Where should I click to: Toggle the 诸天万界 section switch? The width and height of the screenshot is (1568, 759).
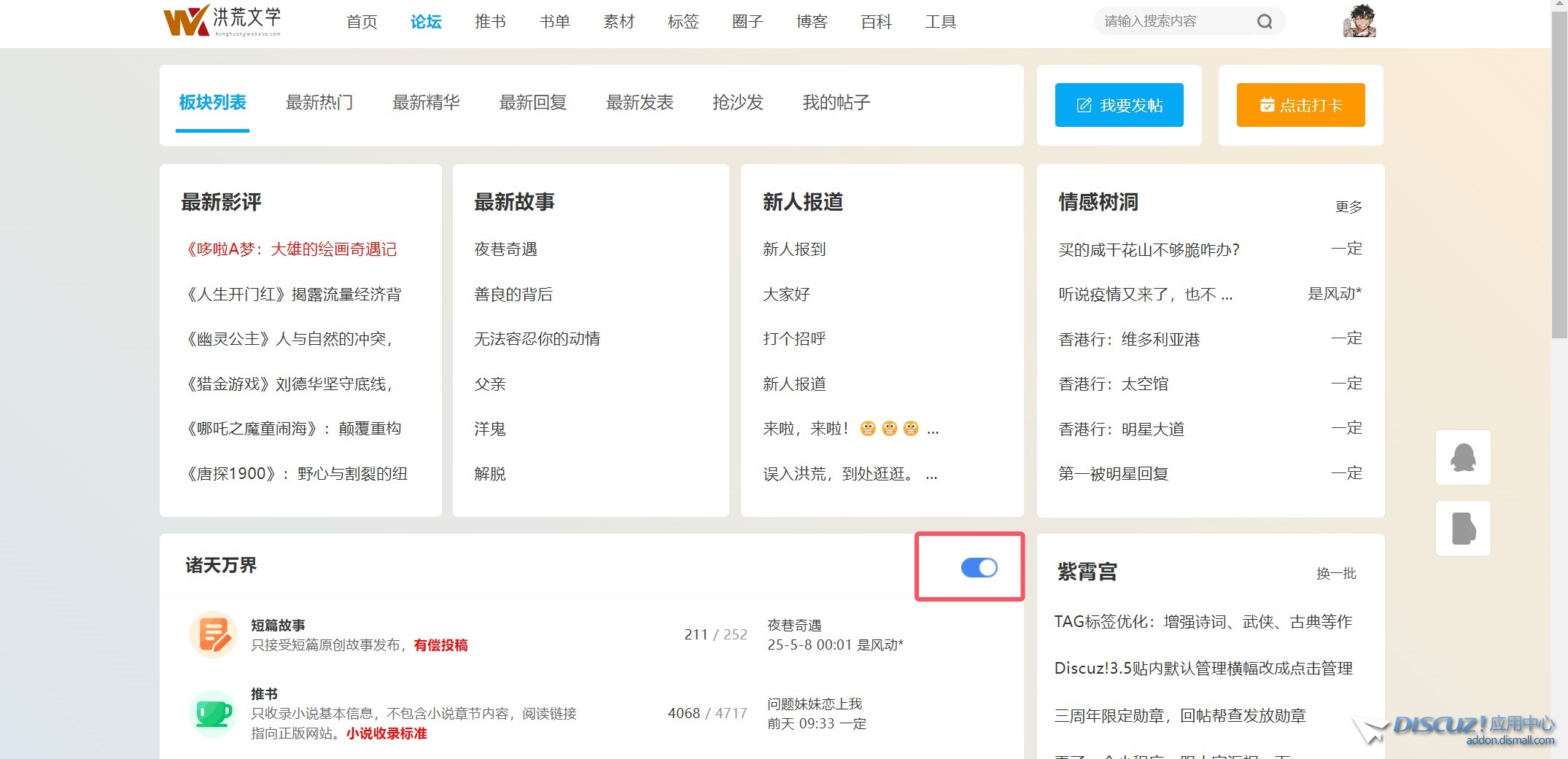pyautogui.click(x=979, y=567)
